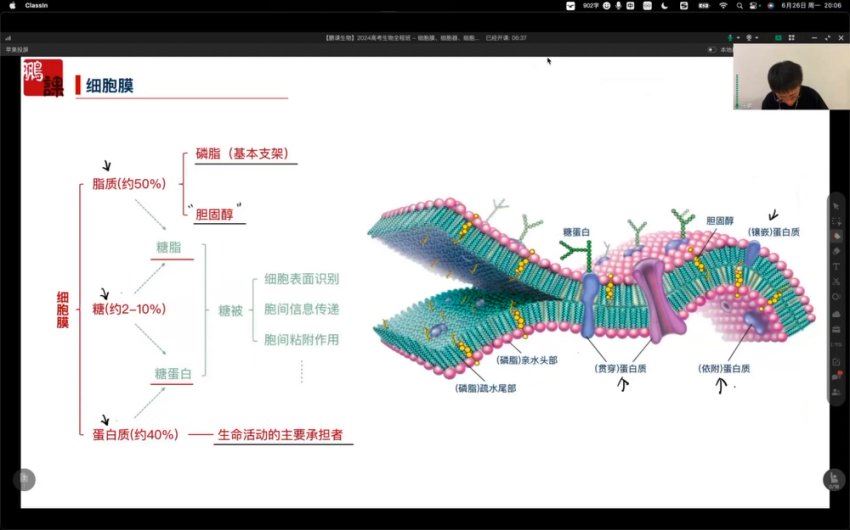The width and height of the screenshot is (850, 530).
Task: Toggle the switch next to 本地 label
Action: coord(711,49)
